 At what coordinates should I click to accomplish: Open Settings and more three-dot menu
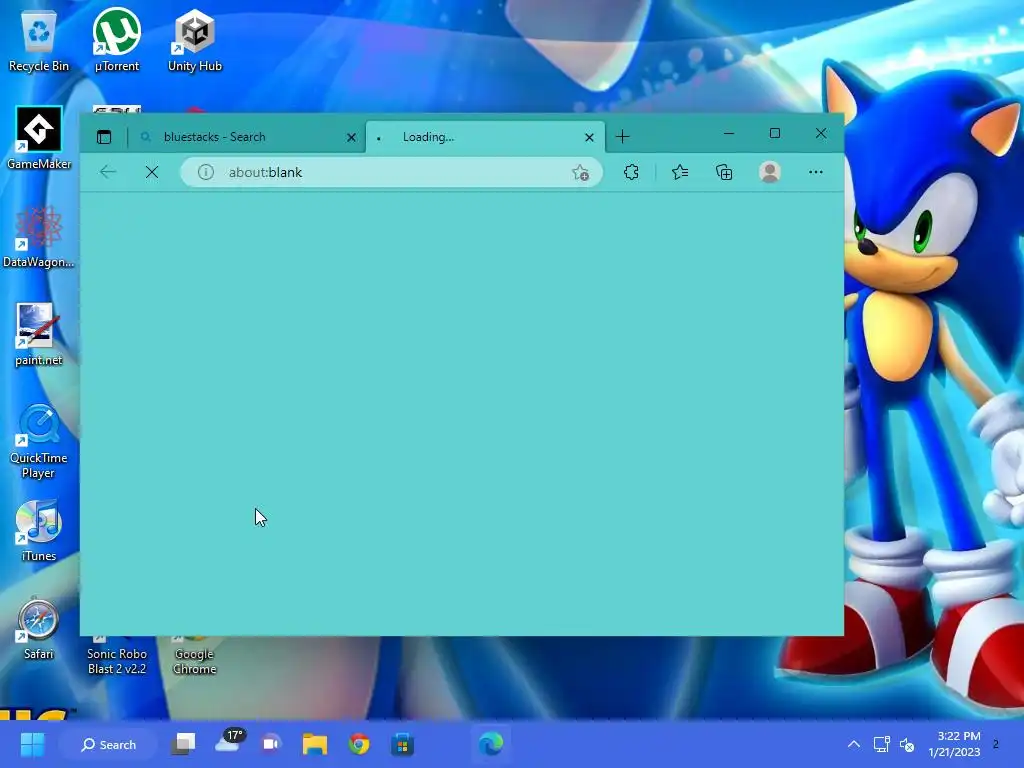click(x=816, y=172)
